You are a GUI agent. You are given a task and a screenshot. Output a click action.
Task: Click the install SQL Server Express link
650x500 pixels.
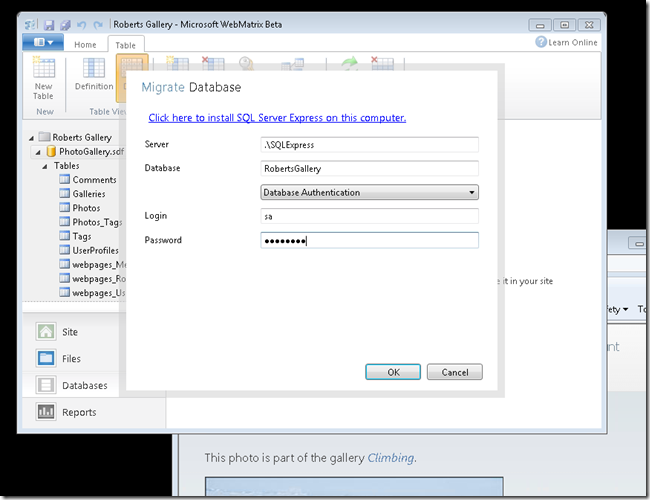pyautogui.click(x=277, y=118)
